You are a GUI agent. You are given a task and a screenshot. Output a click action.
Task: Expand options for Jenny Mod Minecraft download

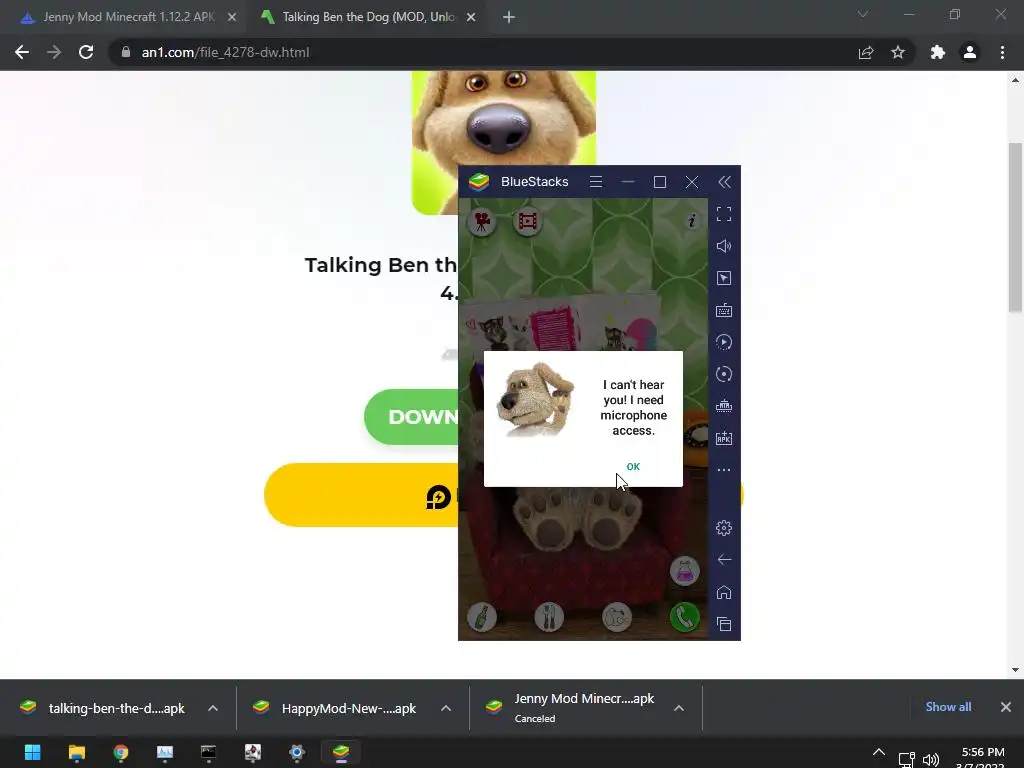pos(679,708)
